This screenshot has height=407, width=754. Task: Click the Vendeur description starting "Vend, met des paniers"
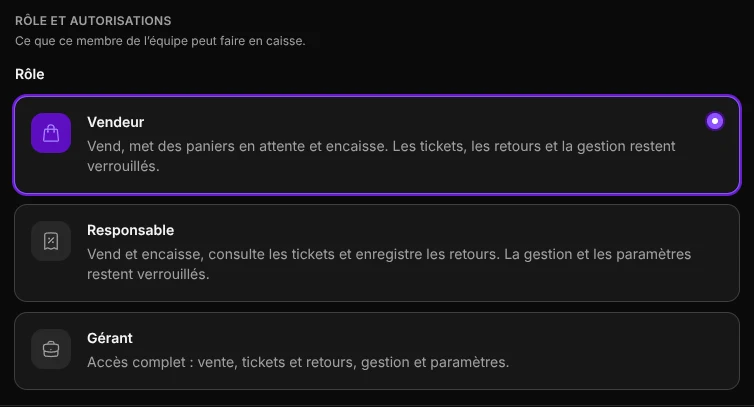tap(381, 156)
